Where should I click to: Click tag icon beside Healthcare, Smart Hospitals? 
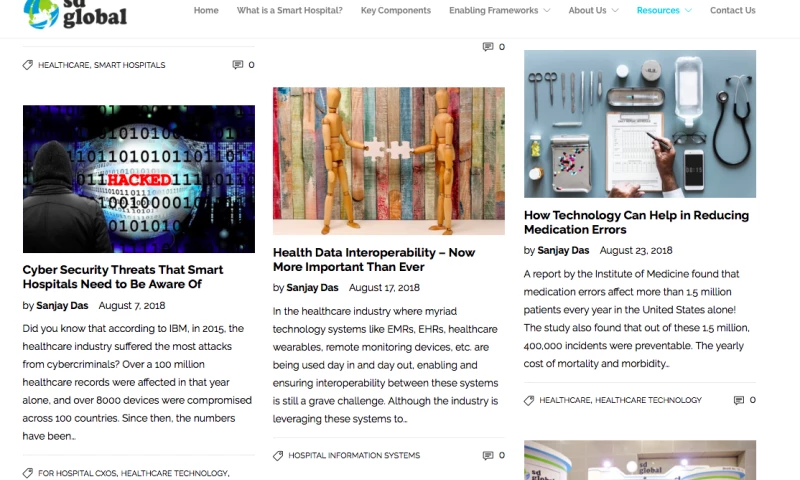28,65
